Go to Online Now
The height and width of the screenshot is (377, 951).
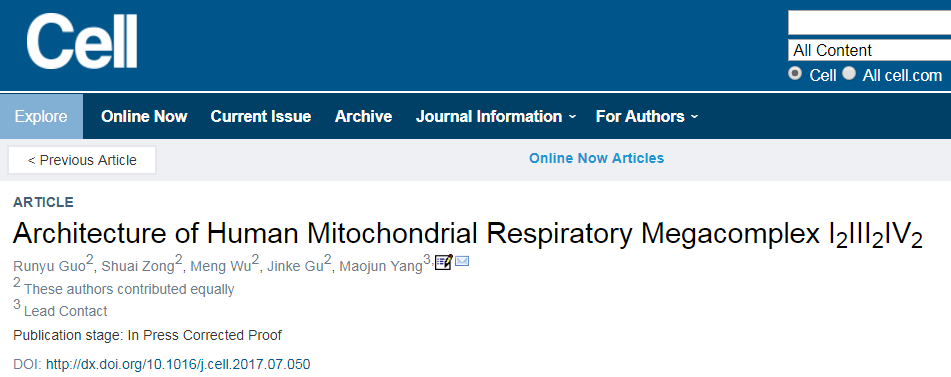tap(144, 116)
